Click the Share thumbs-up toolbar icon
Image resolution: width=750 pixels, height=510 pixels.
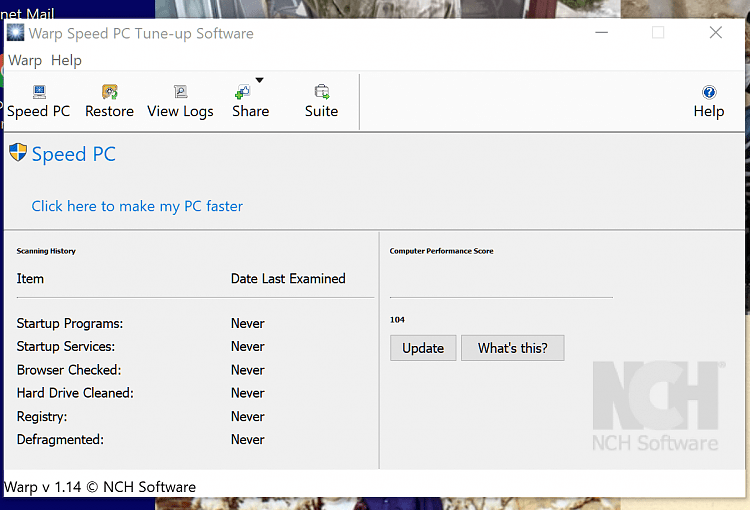coord(243,91)
